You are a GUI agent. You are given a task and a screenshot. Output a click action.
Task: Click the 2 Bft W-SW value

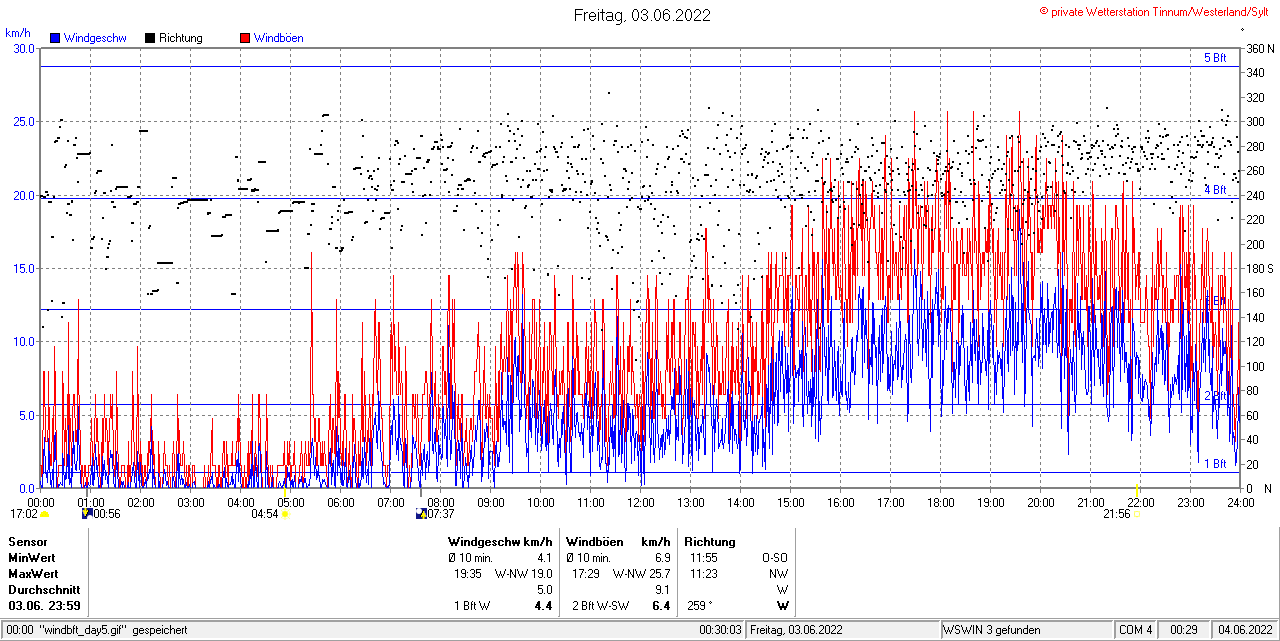pyautogui.click(x=601, y=606)
